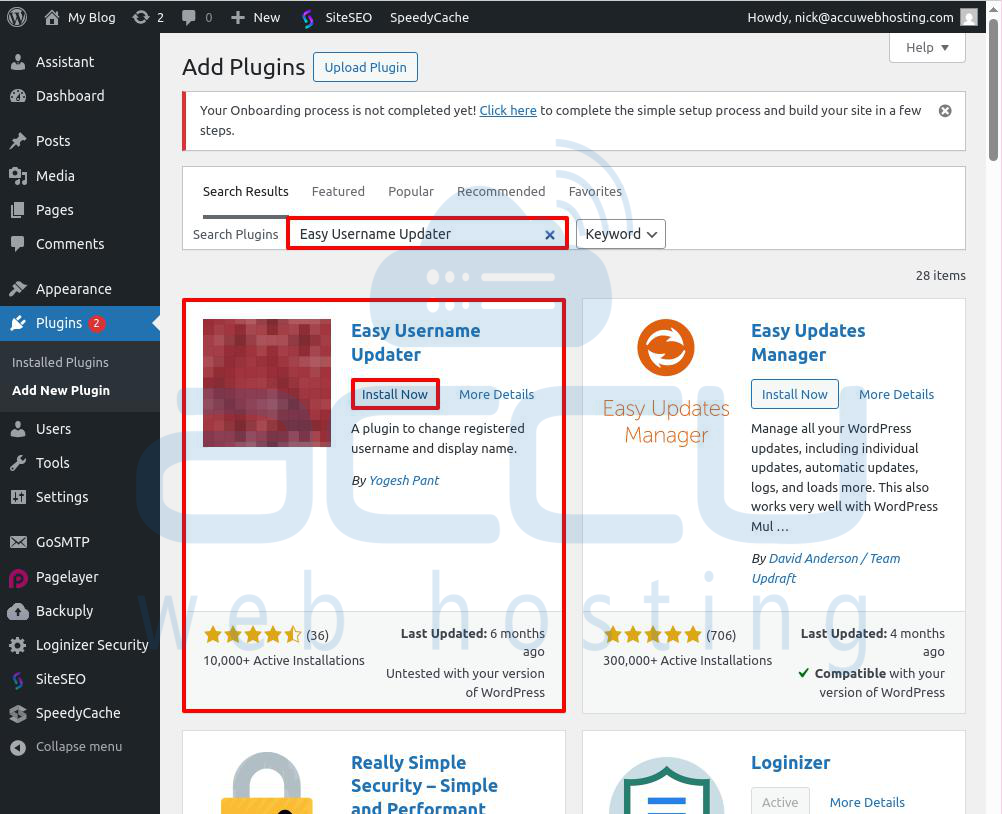Open Plugins menu with 2 badge
The image size is (1002, 814).
(80, 323)
